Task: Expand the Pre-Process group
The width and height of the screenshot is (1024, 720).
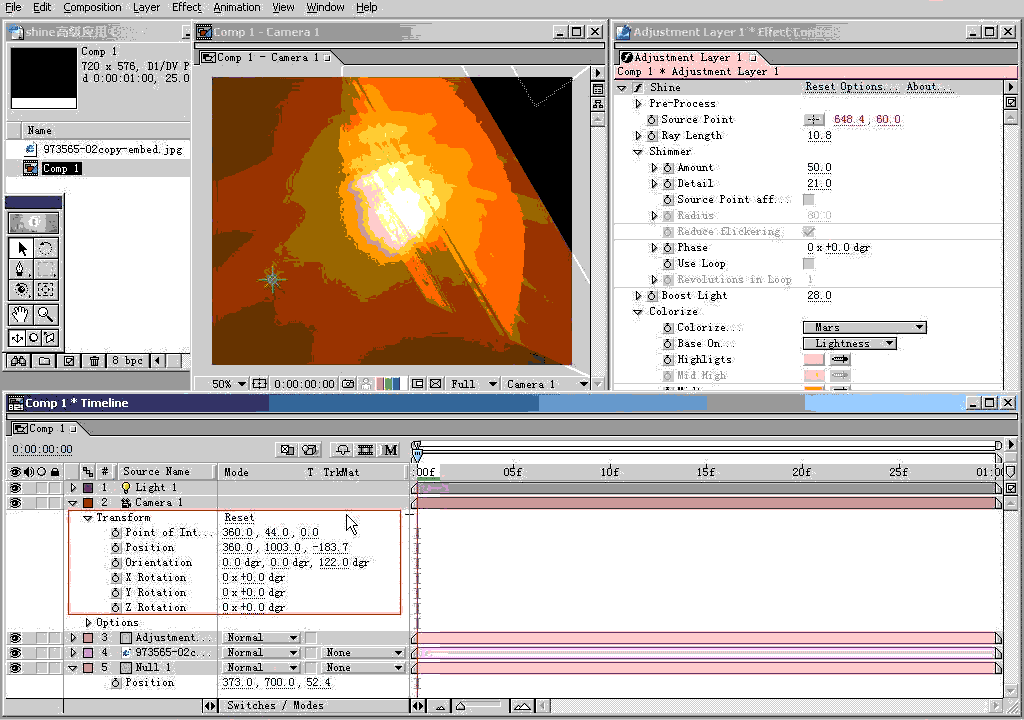Action: point(638,104)
